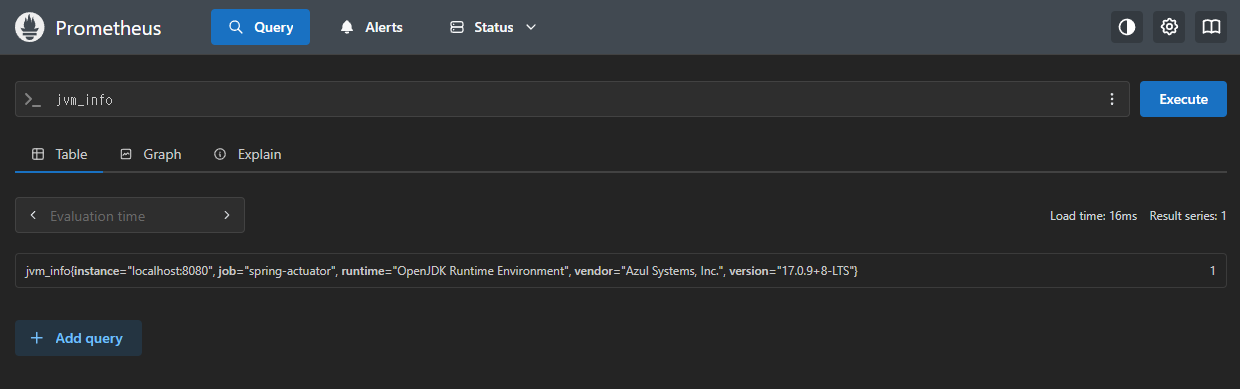Screen dimensions: 1240x389
Task: Click the Alerts bell icon
Action: pyautogui.click(x=347, y=27)
